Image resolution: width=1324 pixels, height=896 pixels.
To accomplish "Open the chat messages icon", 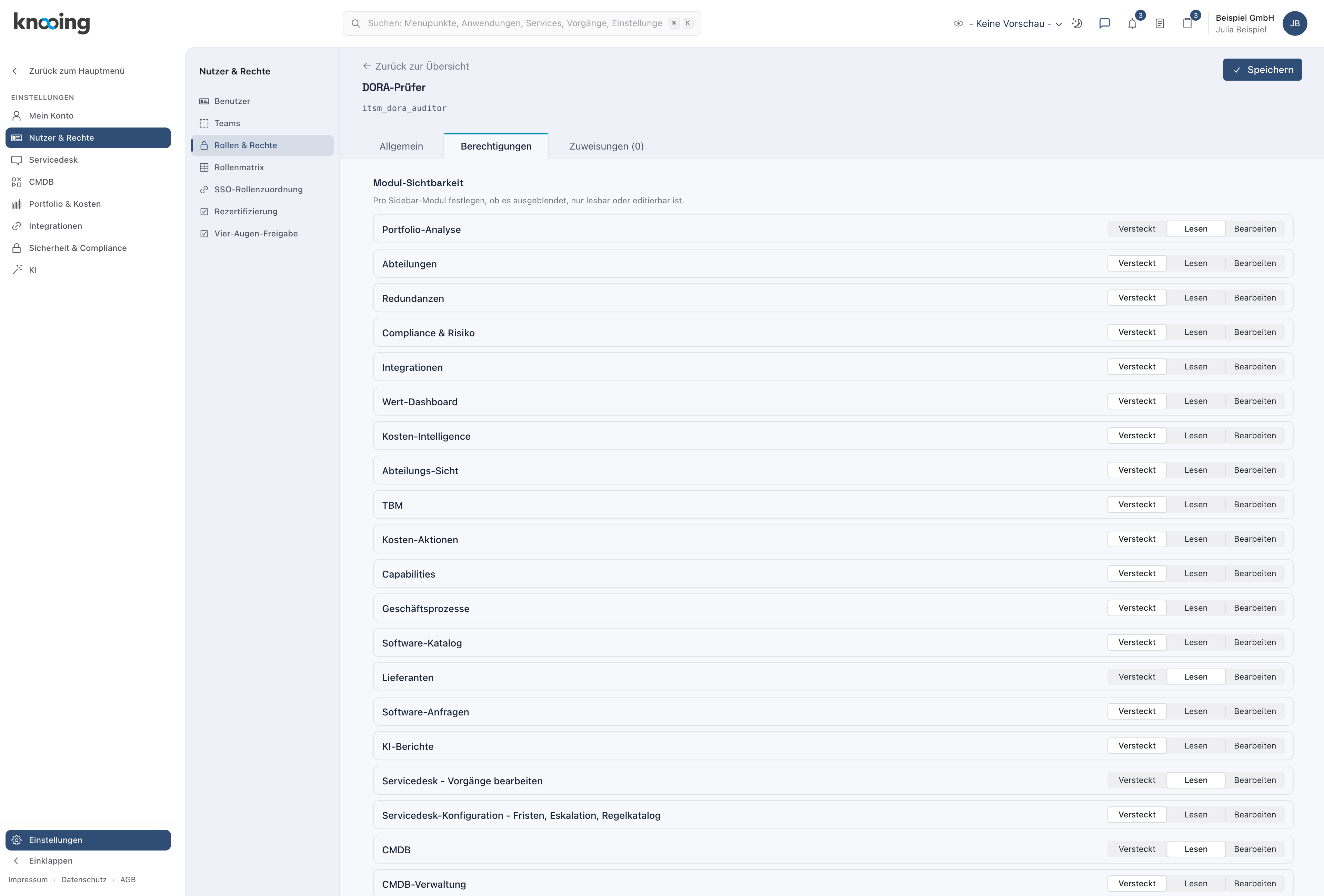I will [x=1104, y=23].
